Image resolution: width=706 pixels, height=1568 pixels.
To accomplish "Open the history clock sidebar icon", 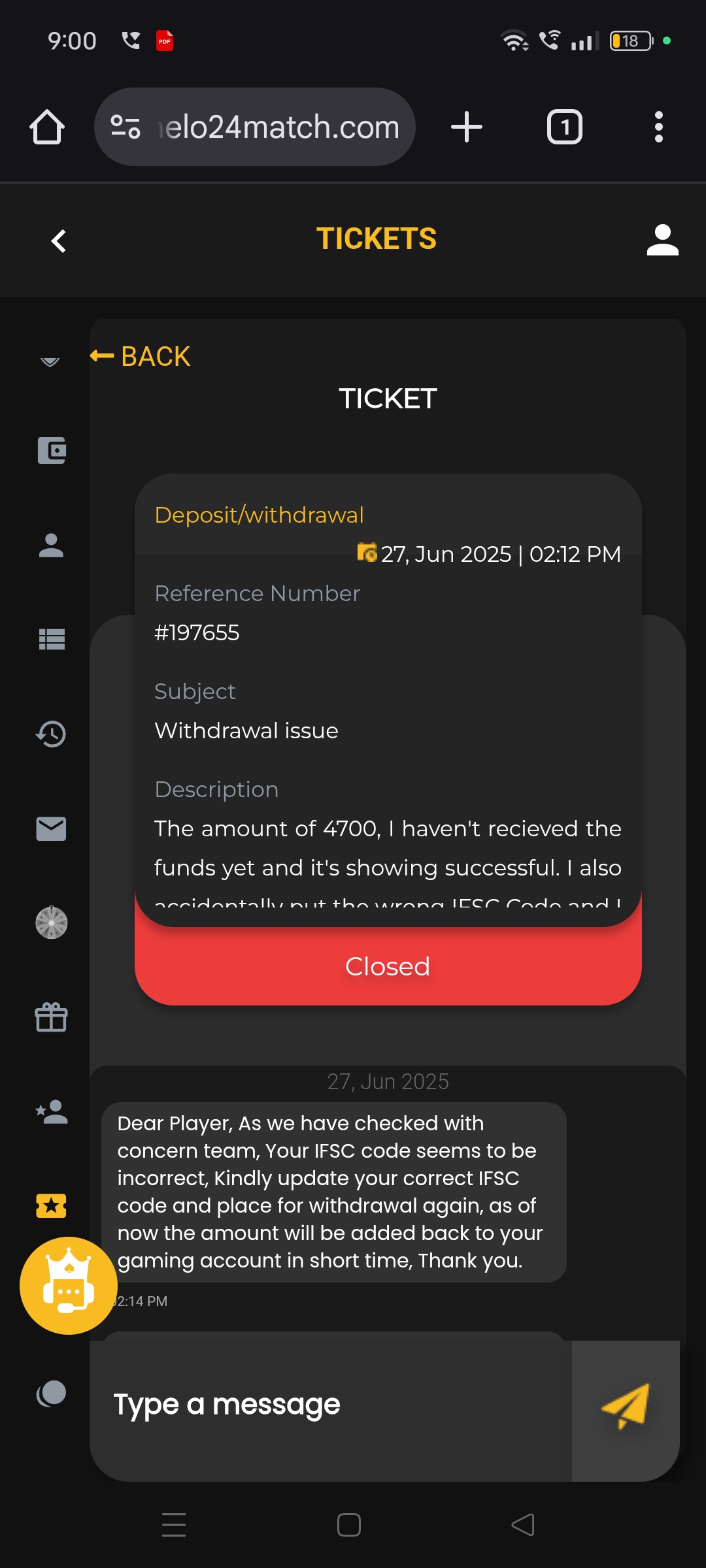I will (51, 734).
